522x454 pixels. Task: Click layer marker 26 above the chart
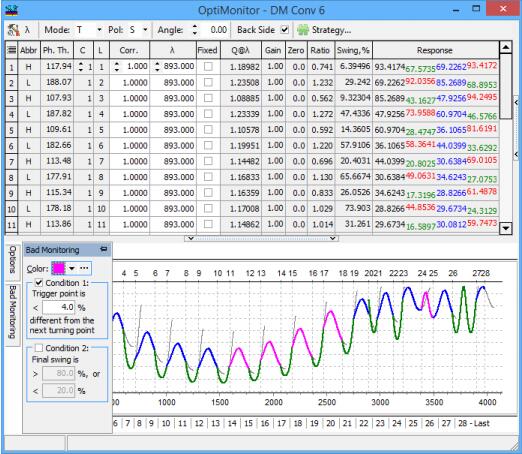(453, 273)
